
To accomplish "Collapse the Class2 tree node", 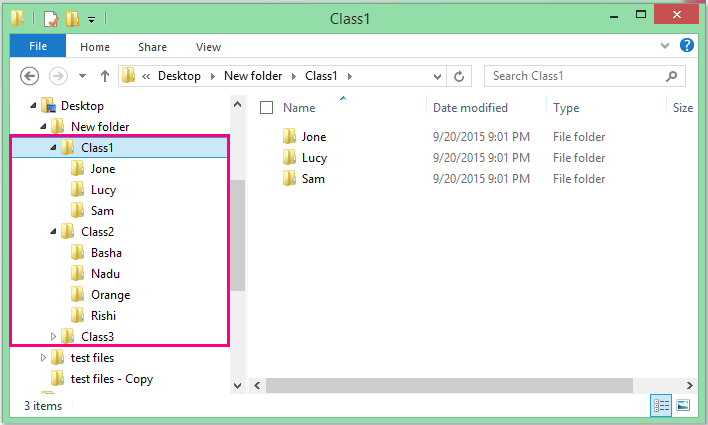I will (x=53, y=232).
